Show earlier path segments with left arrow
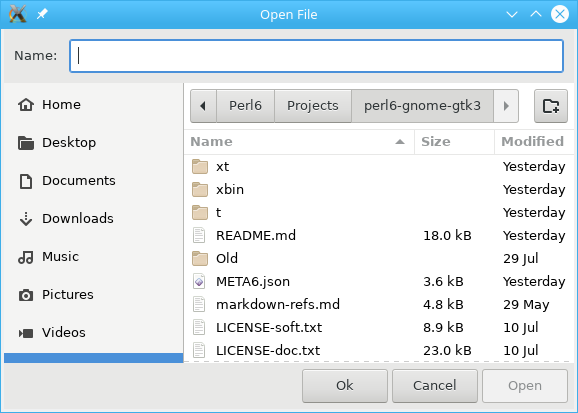 tap(203, 106)
